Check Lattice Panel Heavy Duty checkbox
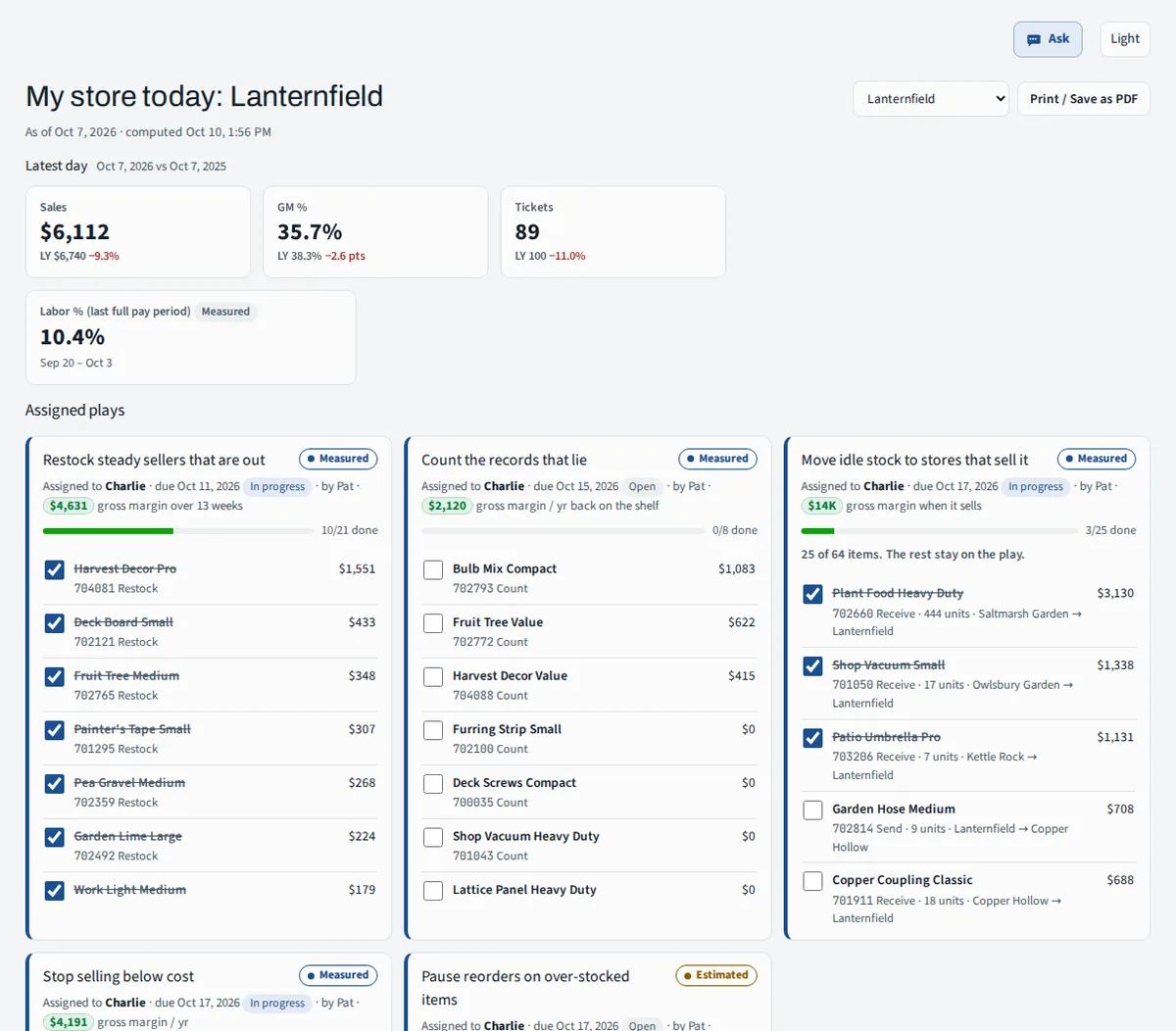The image size is (1176, 1031). [433, 891]
